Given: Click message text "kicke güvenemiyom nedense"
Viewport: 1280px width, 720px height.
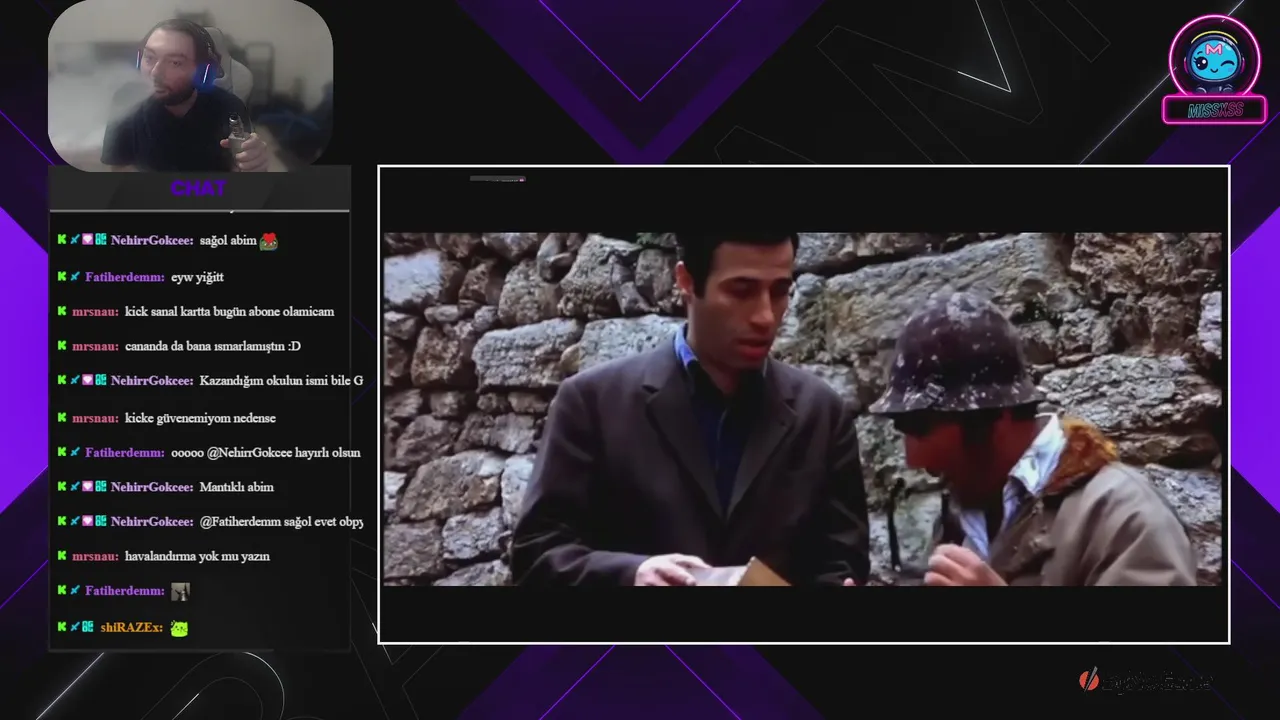Looking at the screenshot, I should click(x=200, y=418).
